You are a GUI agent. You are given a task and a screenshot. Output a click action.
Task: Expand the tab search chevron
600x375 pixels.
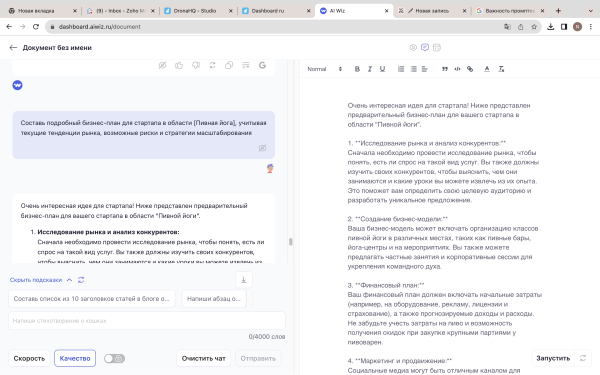pyautogui.click(x=590, y=11)
